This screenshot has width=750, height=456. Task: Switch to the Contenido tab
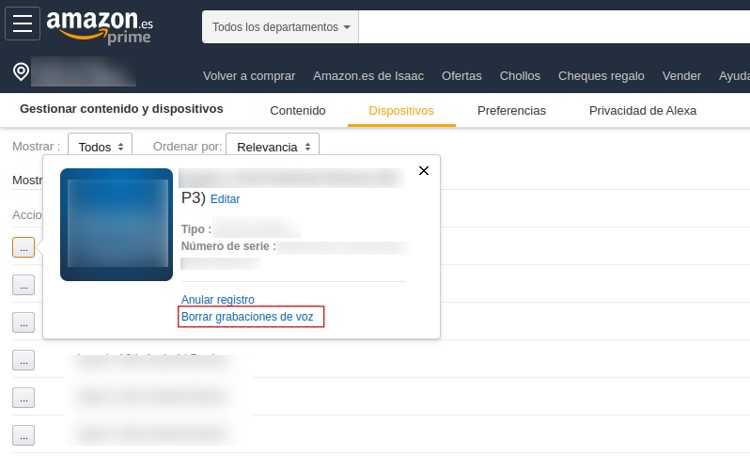(298, 111)
